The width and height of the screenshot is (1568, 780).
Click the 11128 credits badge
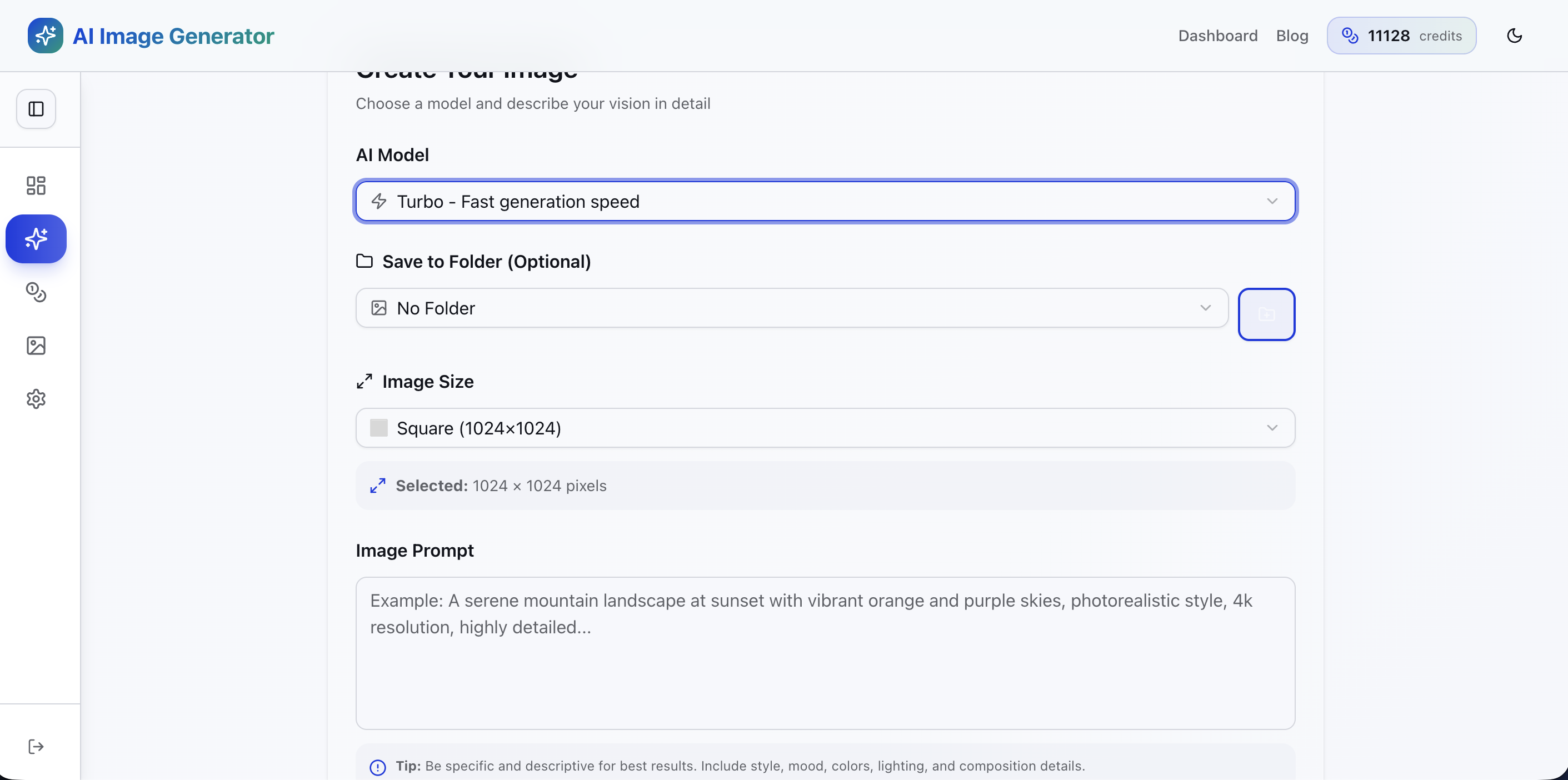[1401, 36]
